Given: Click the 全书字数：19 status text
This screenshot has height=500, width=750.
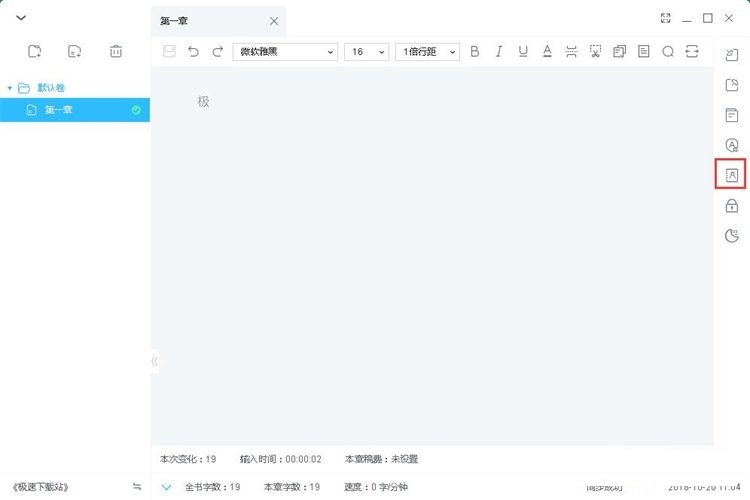Looking at the screenshot, I should (212, 487).
